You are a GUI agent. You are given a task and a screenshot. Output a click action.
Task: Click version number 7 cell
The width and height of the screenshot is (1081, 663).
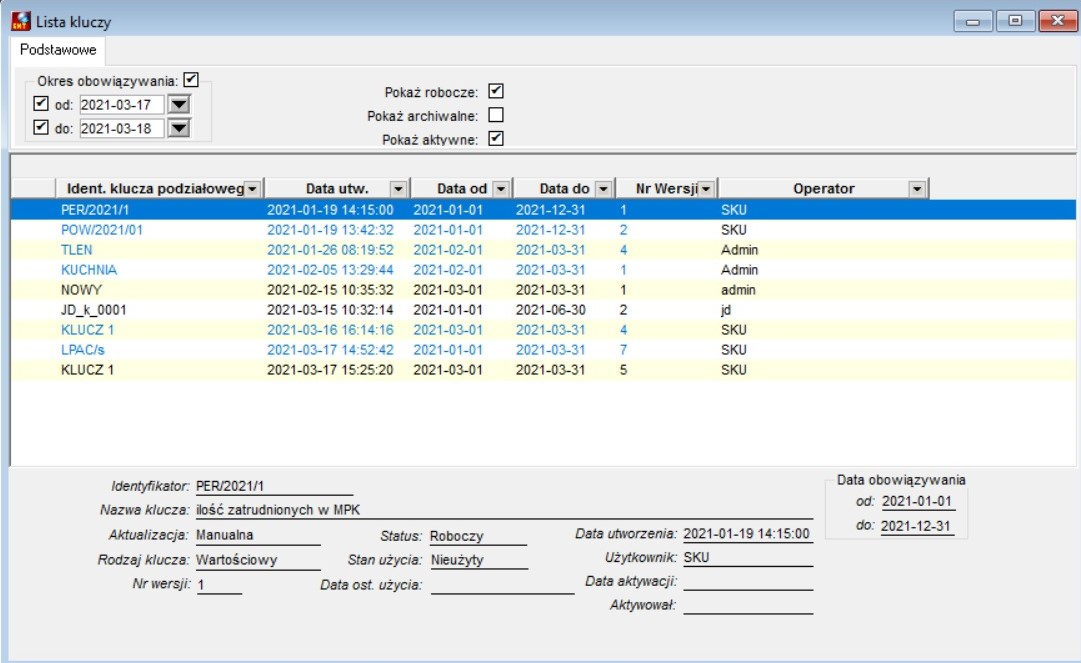coord(623,349)
